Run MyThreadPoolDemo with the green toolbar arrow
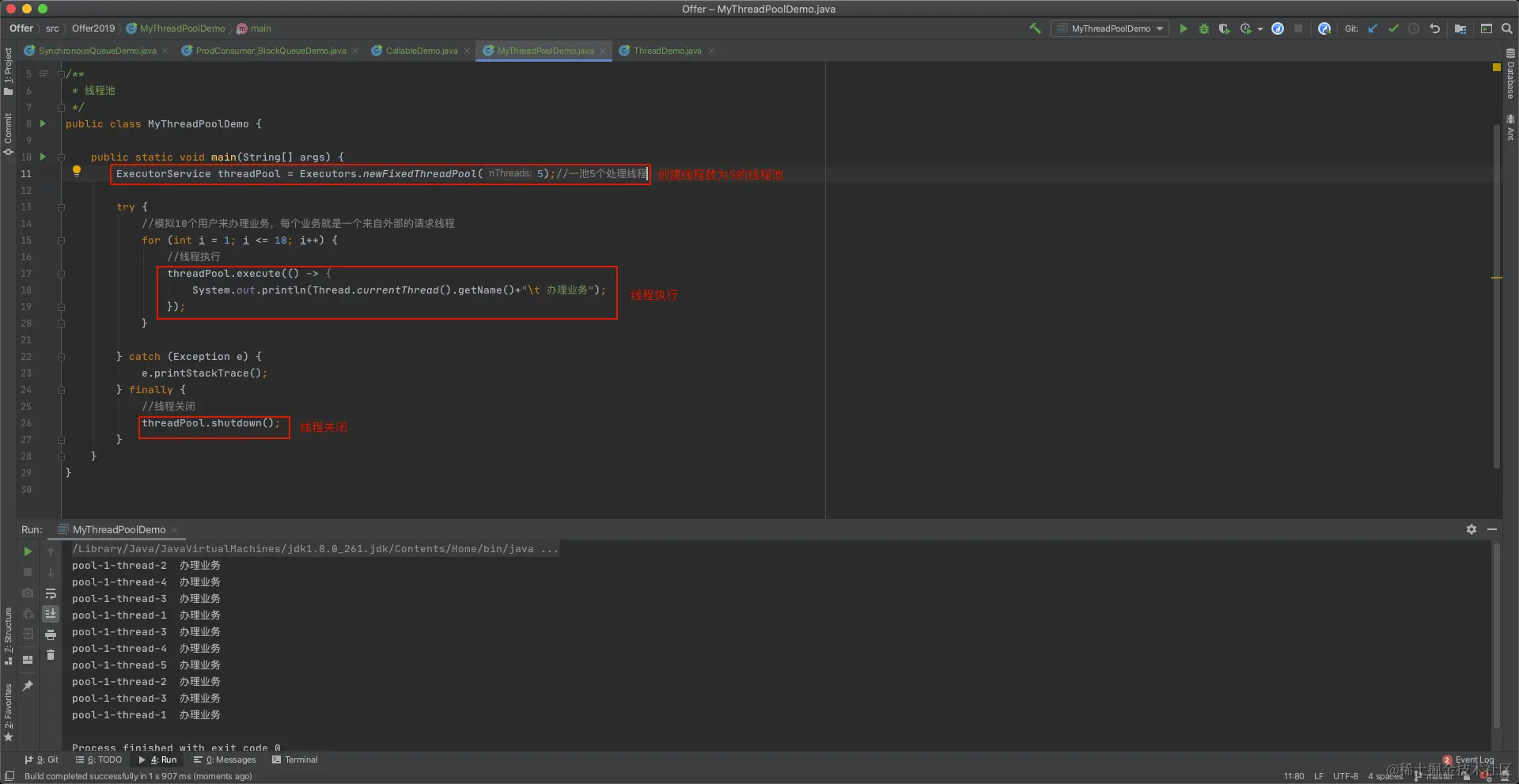 click(x=1184, y=28)
